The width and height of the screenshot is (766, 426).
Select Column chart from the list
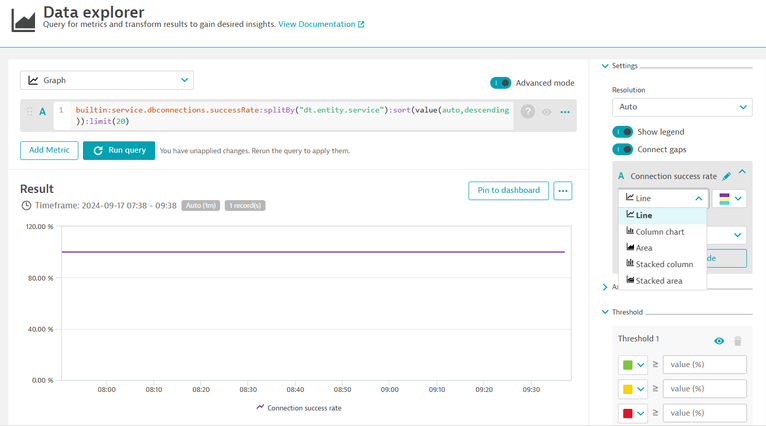click(660, 232)
